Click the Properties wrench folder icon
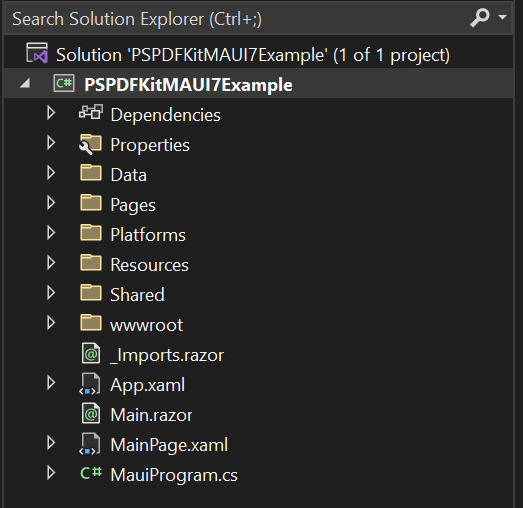The height and width of the screenshot is (508, 523). point(90,144)
